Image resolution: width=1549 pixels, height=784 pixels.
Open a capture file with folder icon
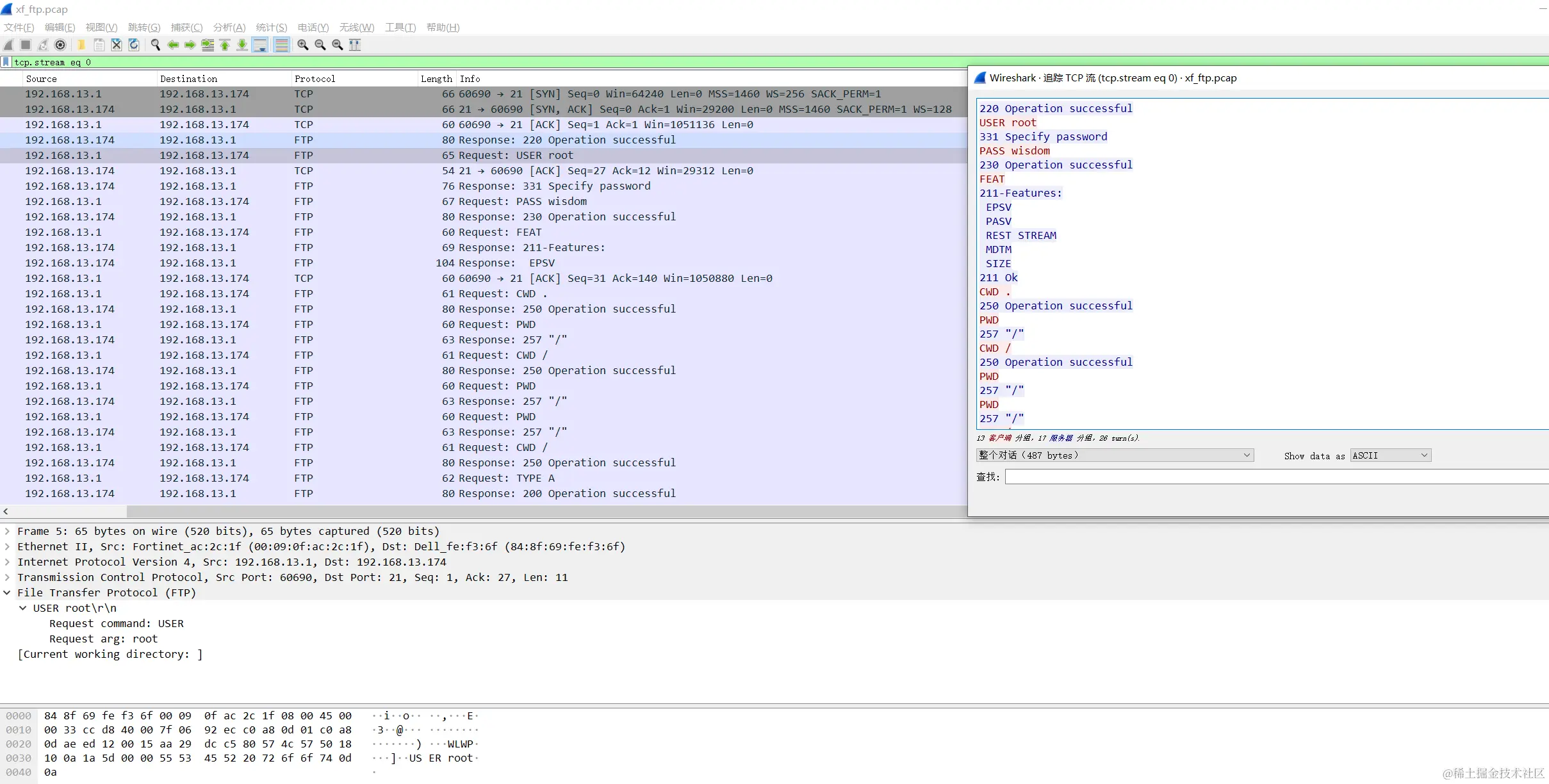(x=81, y=45)
